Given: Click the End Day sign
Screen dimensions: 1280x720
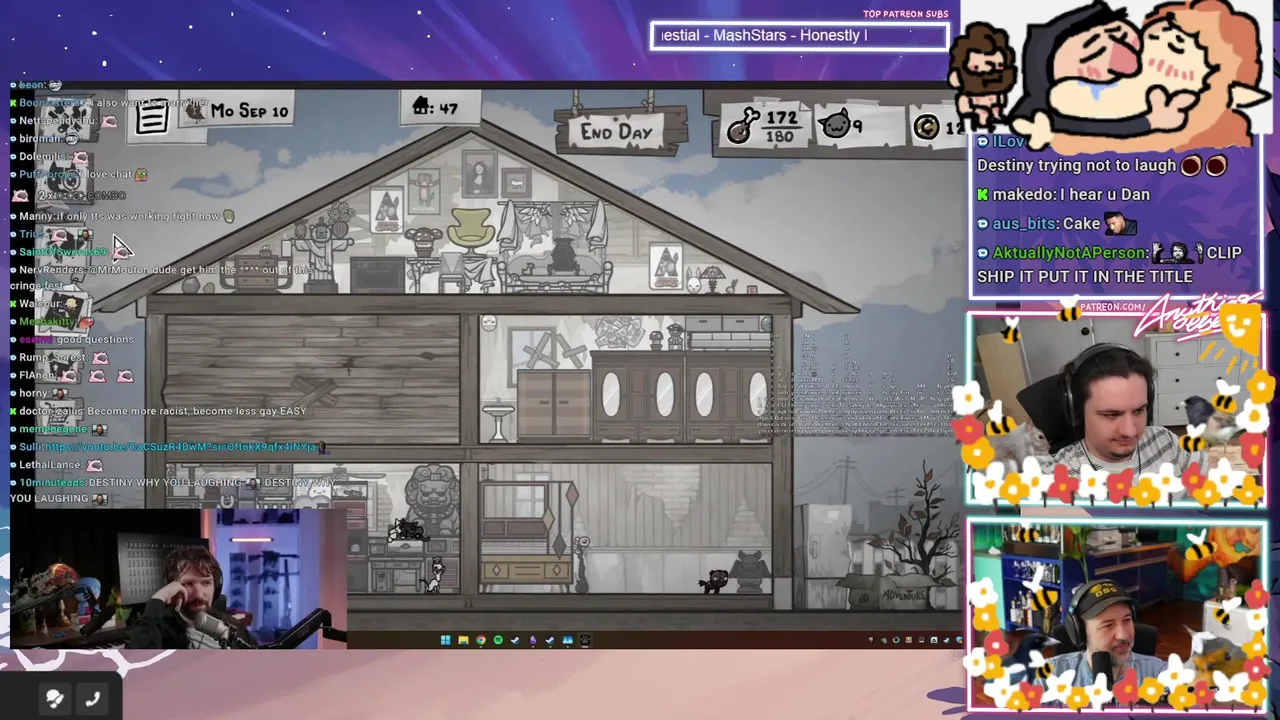Looking at the screenshot, I should (617, 132).
